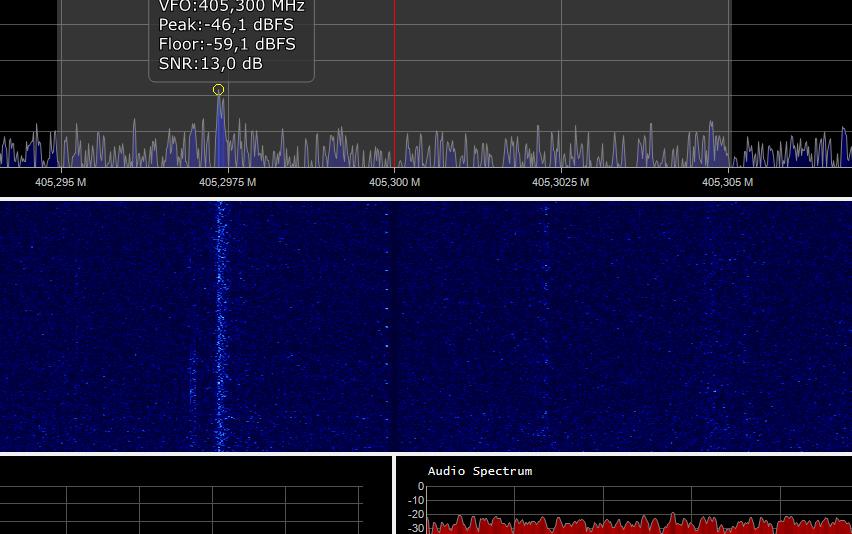The image size is (852, 534).
Task: Click the -30 label on the audio spectrum axis
Action: click(414, 528)
